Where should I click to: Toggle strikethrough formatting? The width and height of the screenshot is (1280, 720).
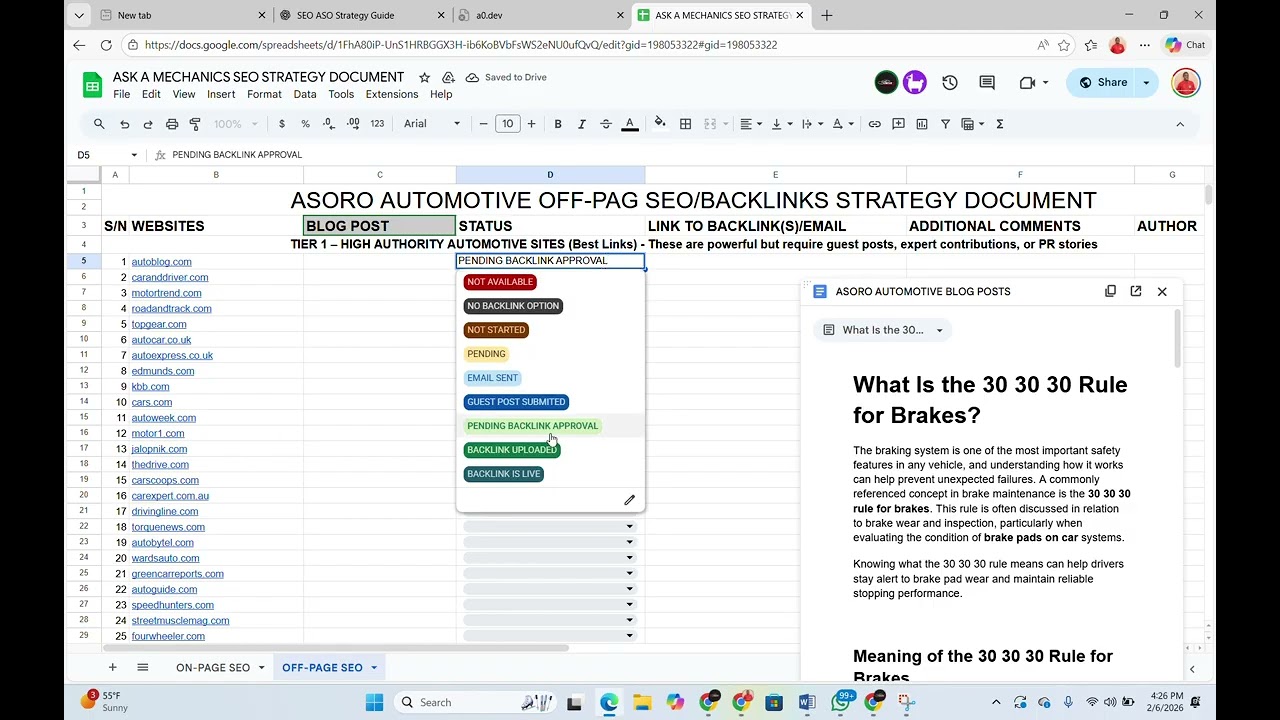coord(606,124)
